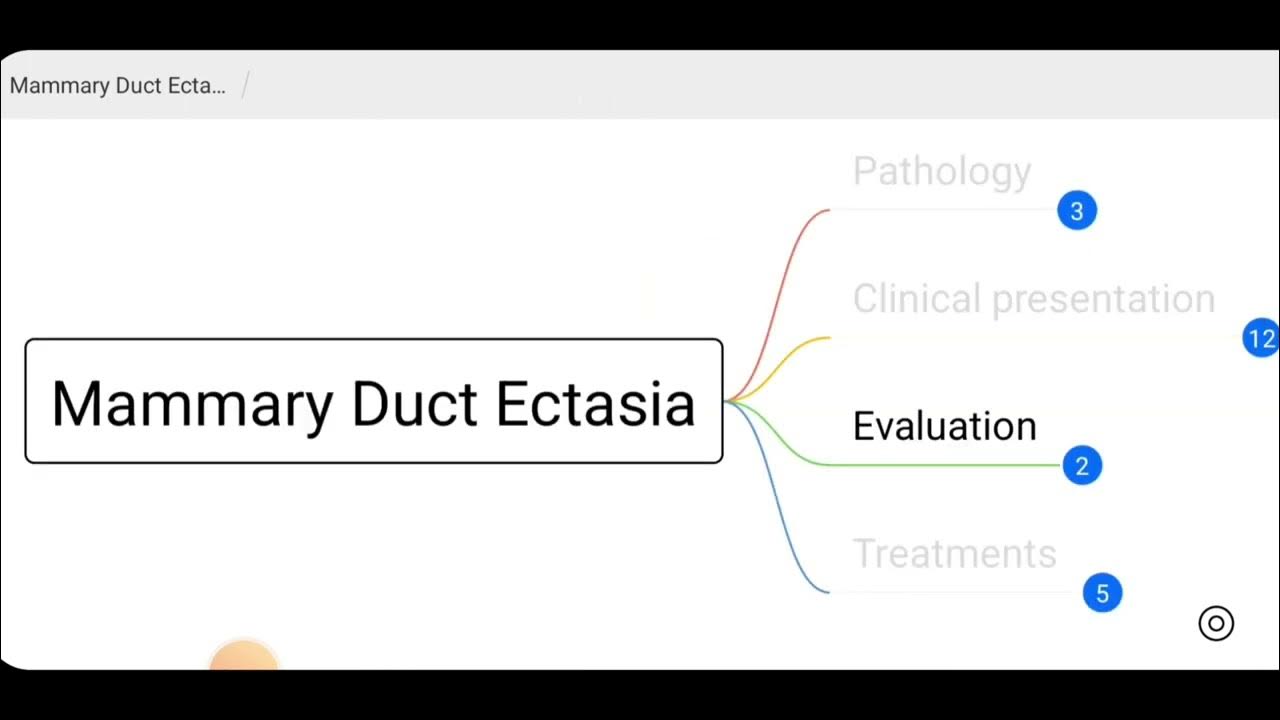Expand the Pathology node's 3 badge
This screenshot has height=720, width=1280.
[x=1077, y=211]
